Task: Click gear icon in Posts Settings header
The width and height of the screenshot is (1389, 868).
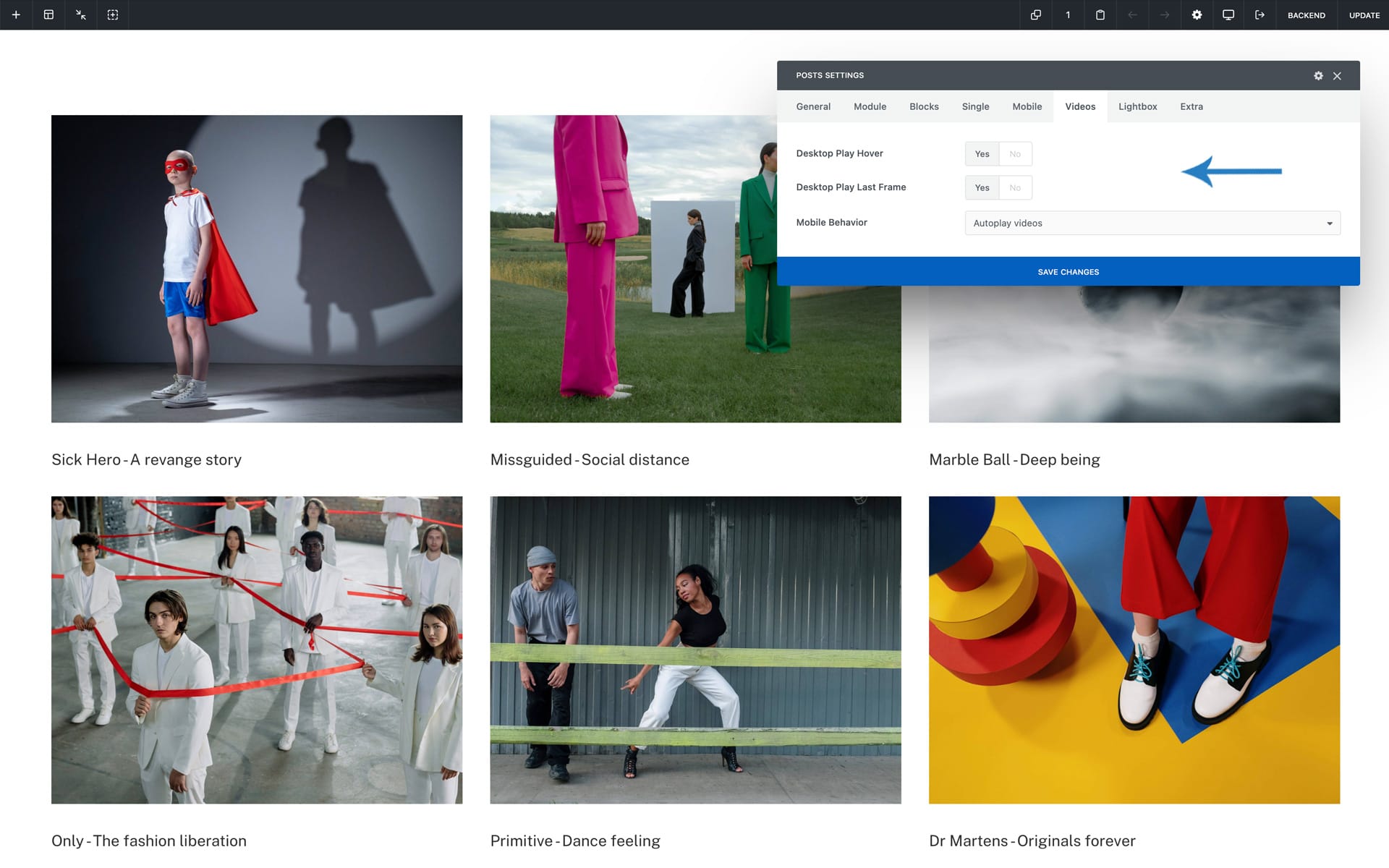Action: [1318, 76]
